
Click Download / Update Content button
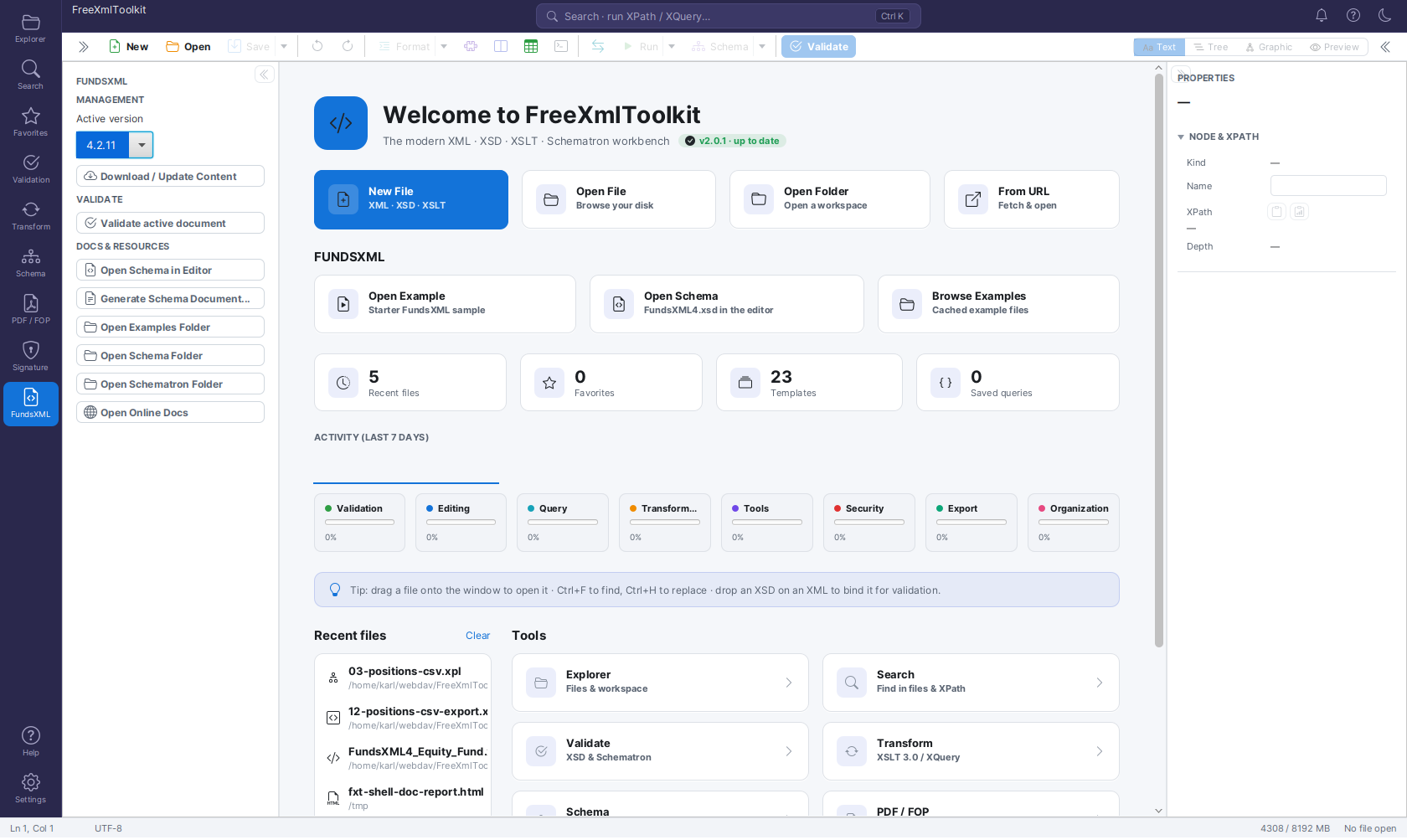[170, 176]
